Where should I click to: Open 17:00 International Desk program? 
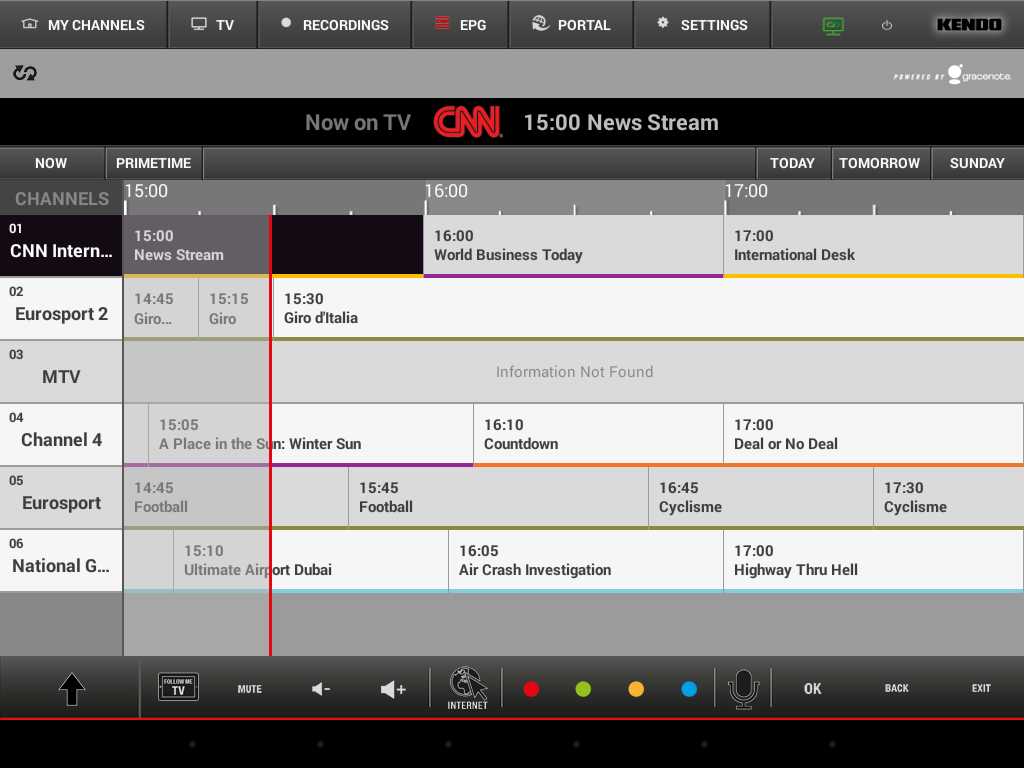coord(873,245)
